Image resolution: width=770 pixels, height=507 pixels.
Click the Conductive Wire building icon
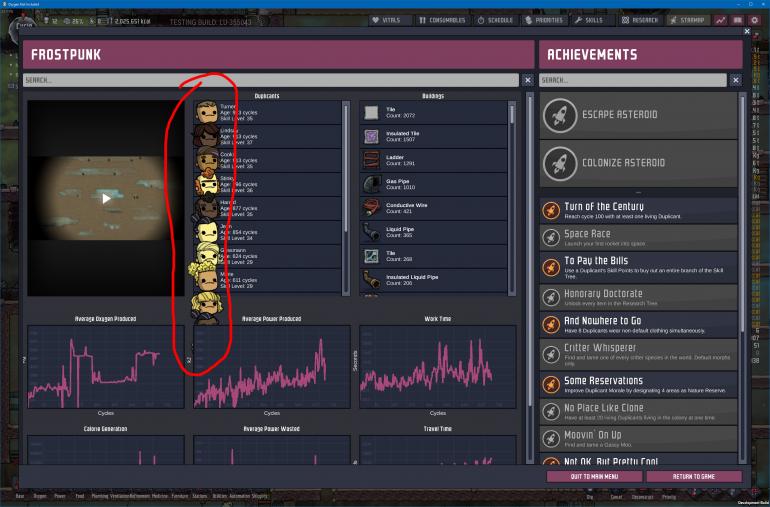pyautogui.click(x=371, y=208)
